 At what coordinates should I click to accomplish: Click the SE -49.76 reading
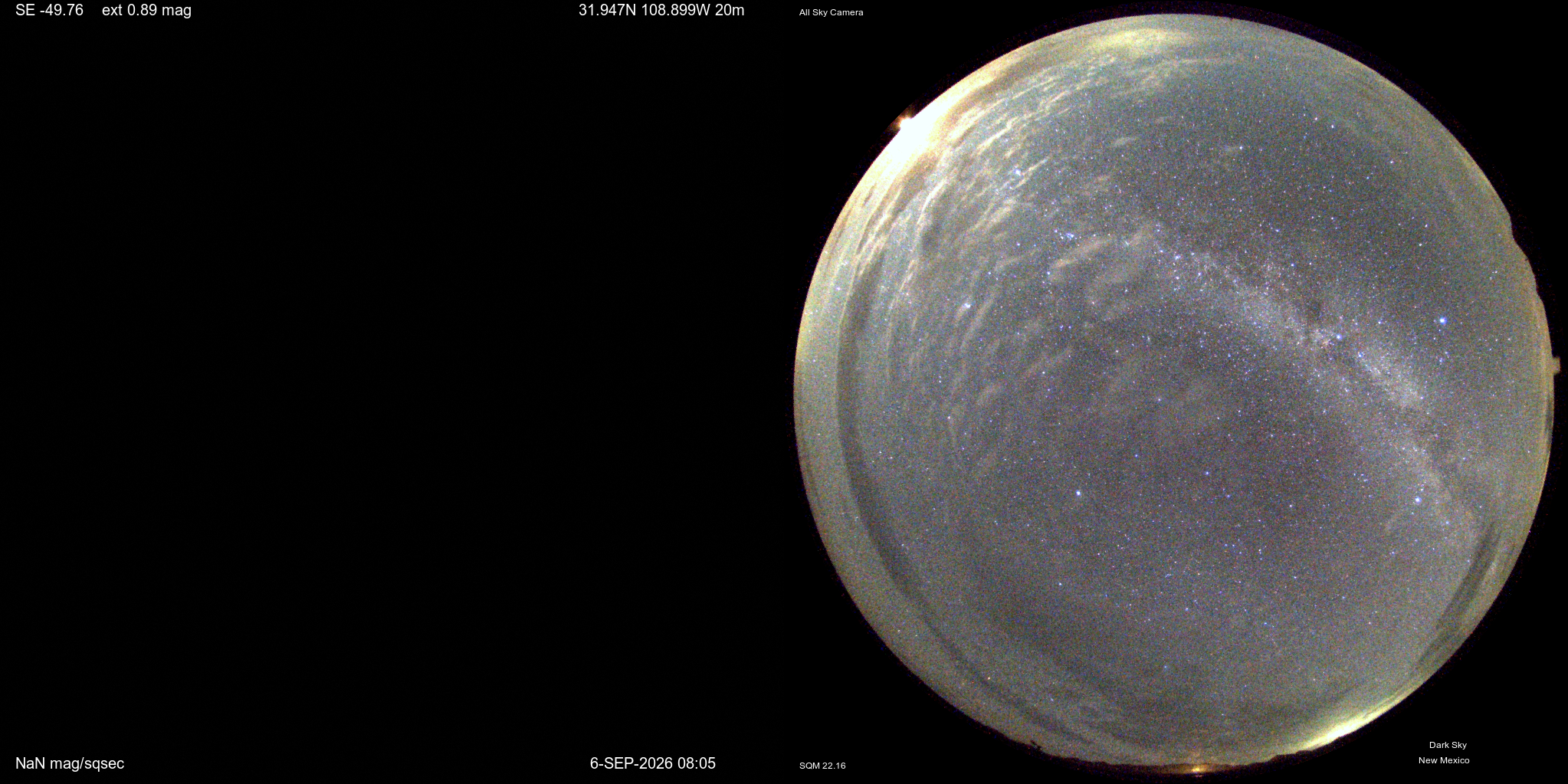click(x=49, y=11)
